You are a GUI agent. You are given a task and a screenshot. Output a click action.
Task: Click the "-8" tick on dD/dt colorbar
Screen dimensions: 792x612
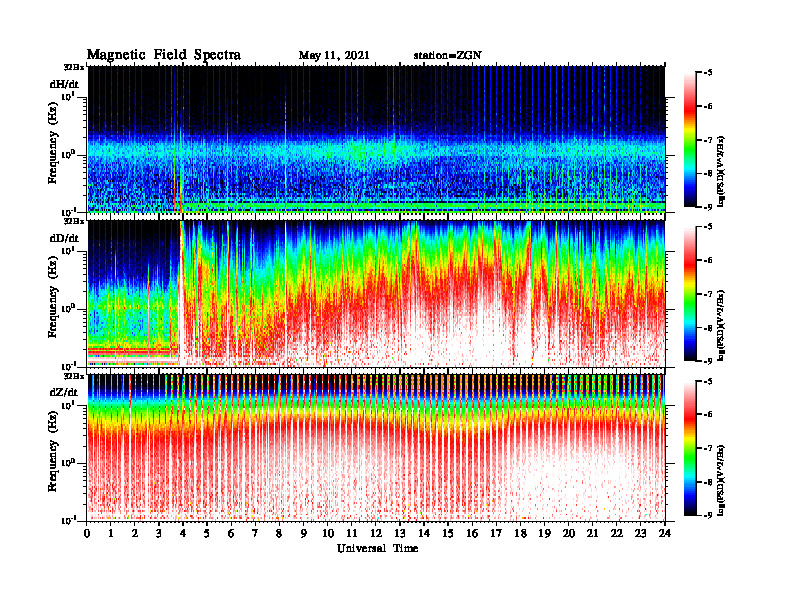coord(707,328)
